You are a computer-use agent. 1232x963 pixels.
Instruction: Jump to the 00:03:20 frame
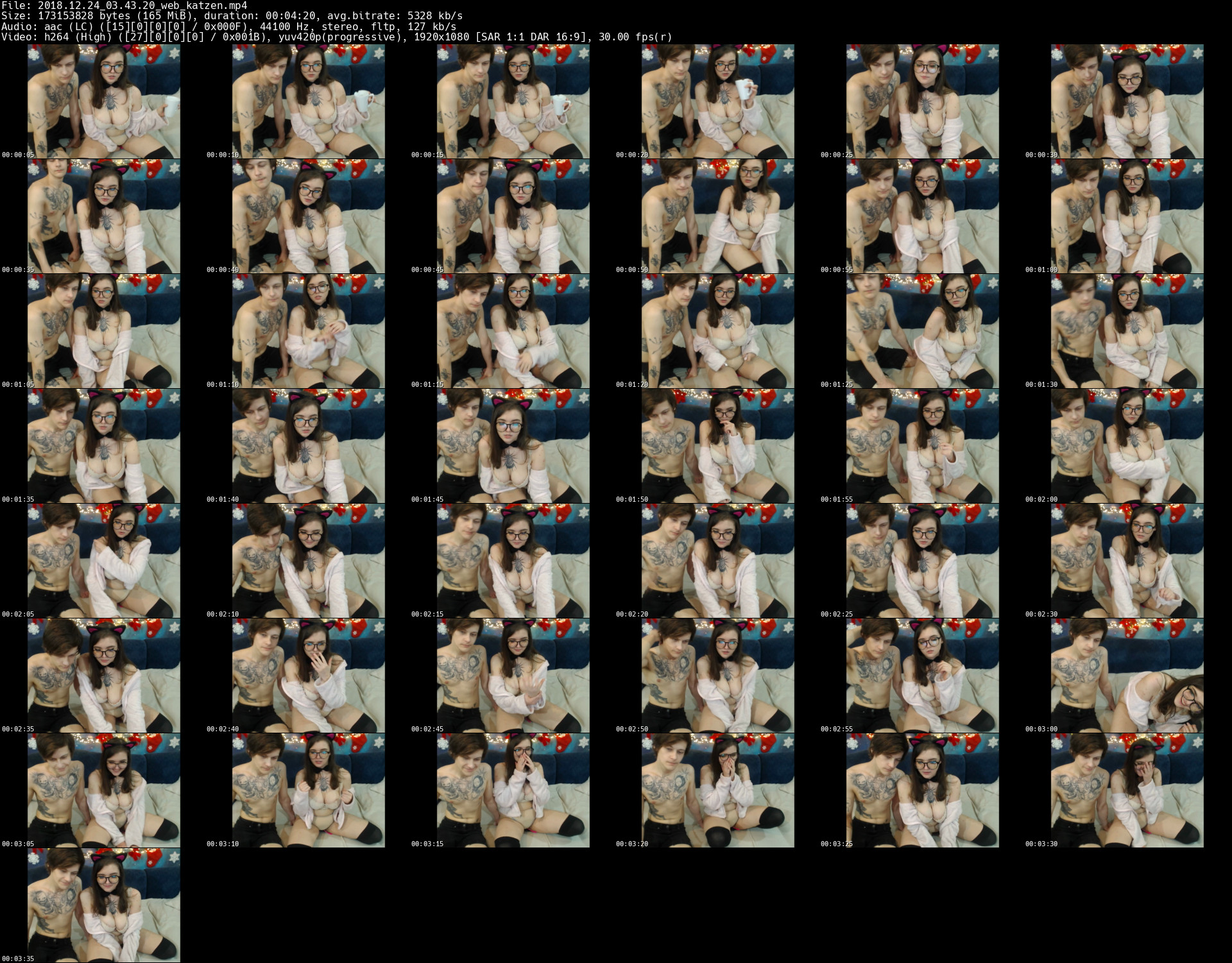tap(718, 790)
